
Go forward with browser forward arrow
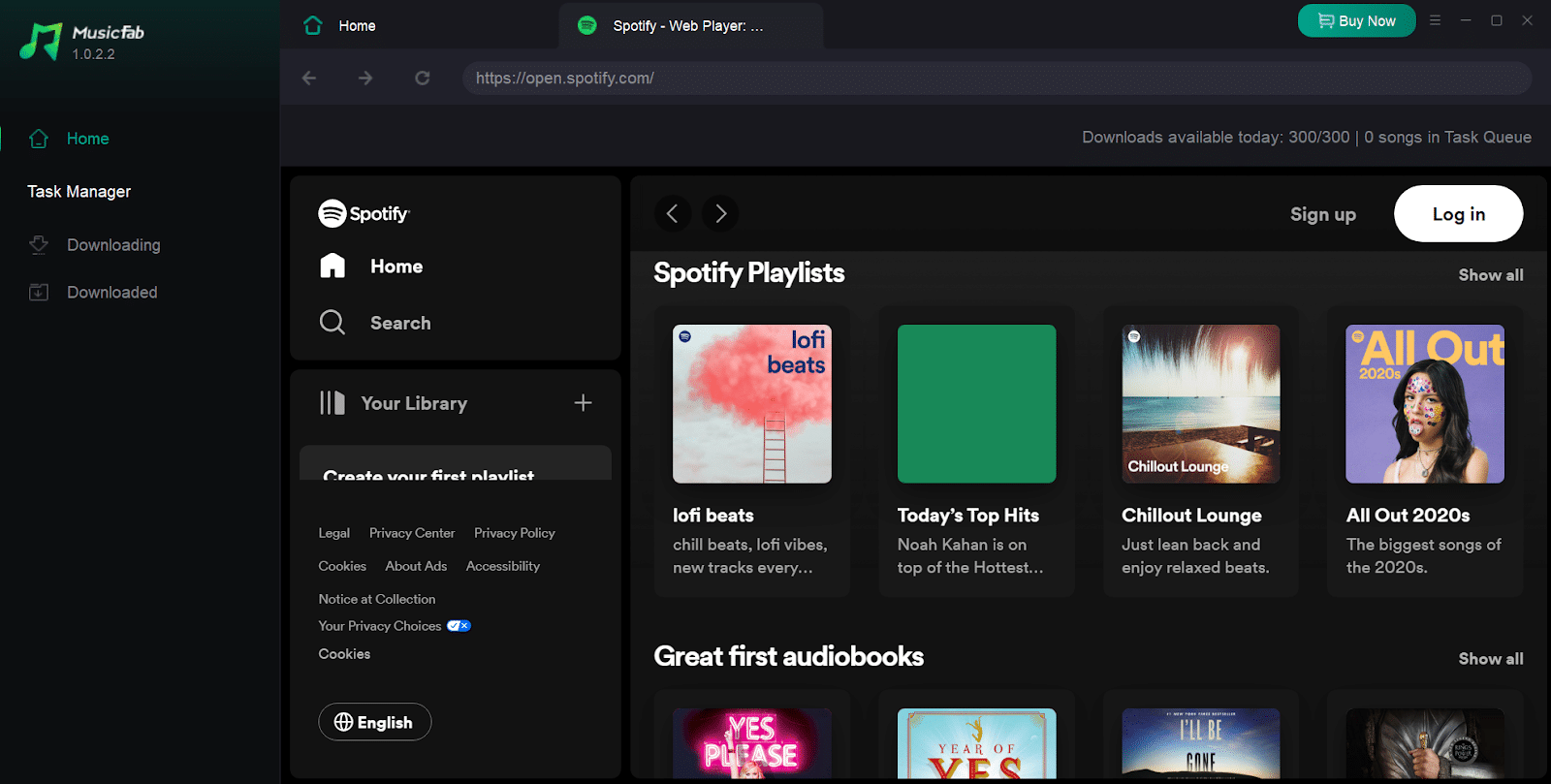coord(365,78)
